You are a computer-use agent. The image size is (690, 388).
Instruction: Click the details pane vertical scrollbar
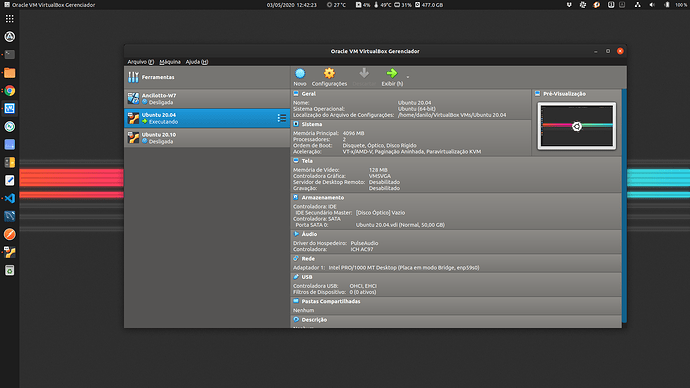624,206
